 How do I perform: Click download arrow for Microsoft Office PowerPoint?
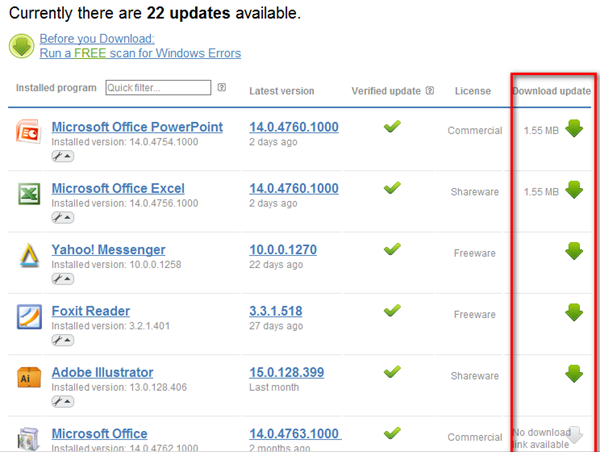pyautogui.click(x=574, y=128)
